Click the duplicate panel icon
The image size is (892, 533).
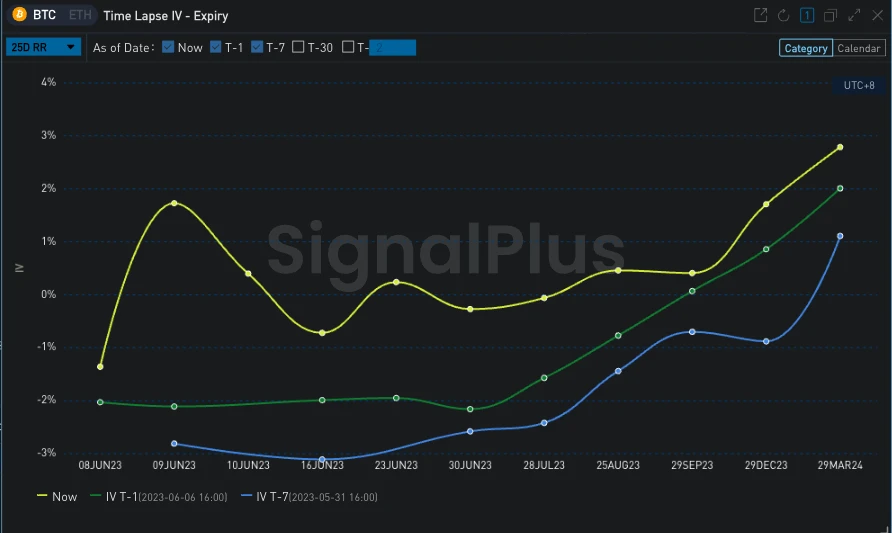[x=831, y=15]
